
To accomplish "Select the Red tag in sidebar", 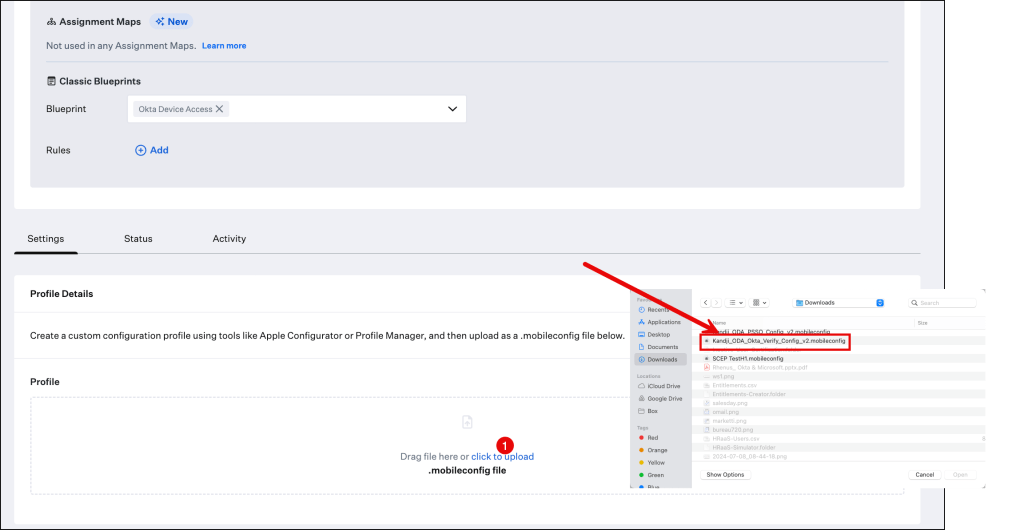I will tap(651, 438).
